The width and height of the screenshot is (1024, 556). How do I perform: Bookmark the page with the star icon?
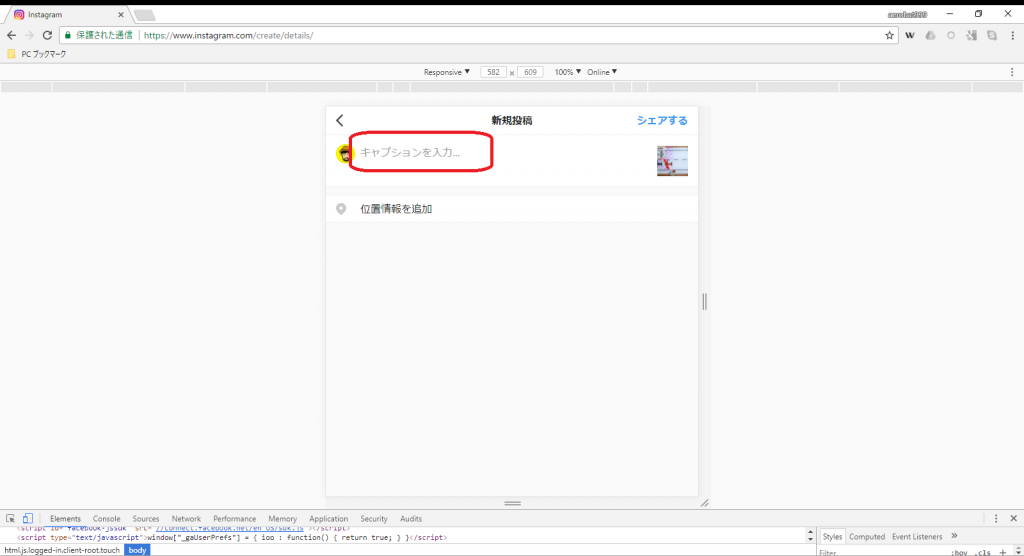[889, 35]
